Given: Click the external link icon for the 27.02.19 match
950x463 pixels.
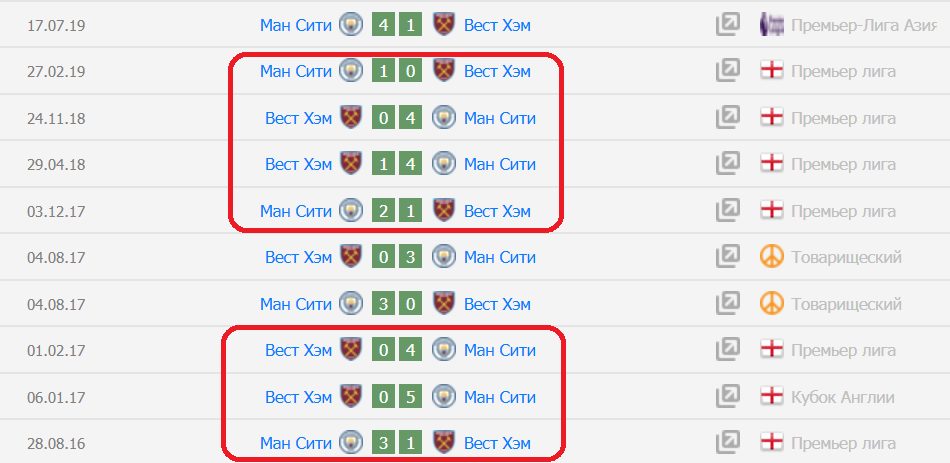Looking at the screenshot, I should [727, 71].
